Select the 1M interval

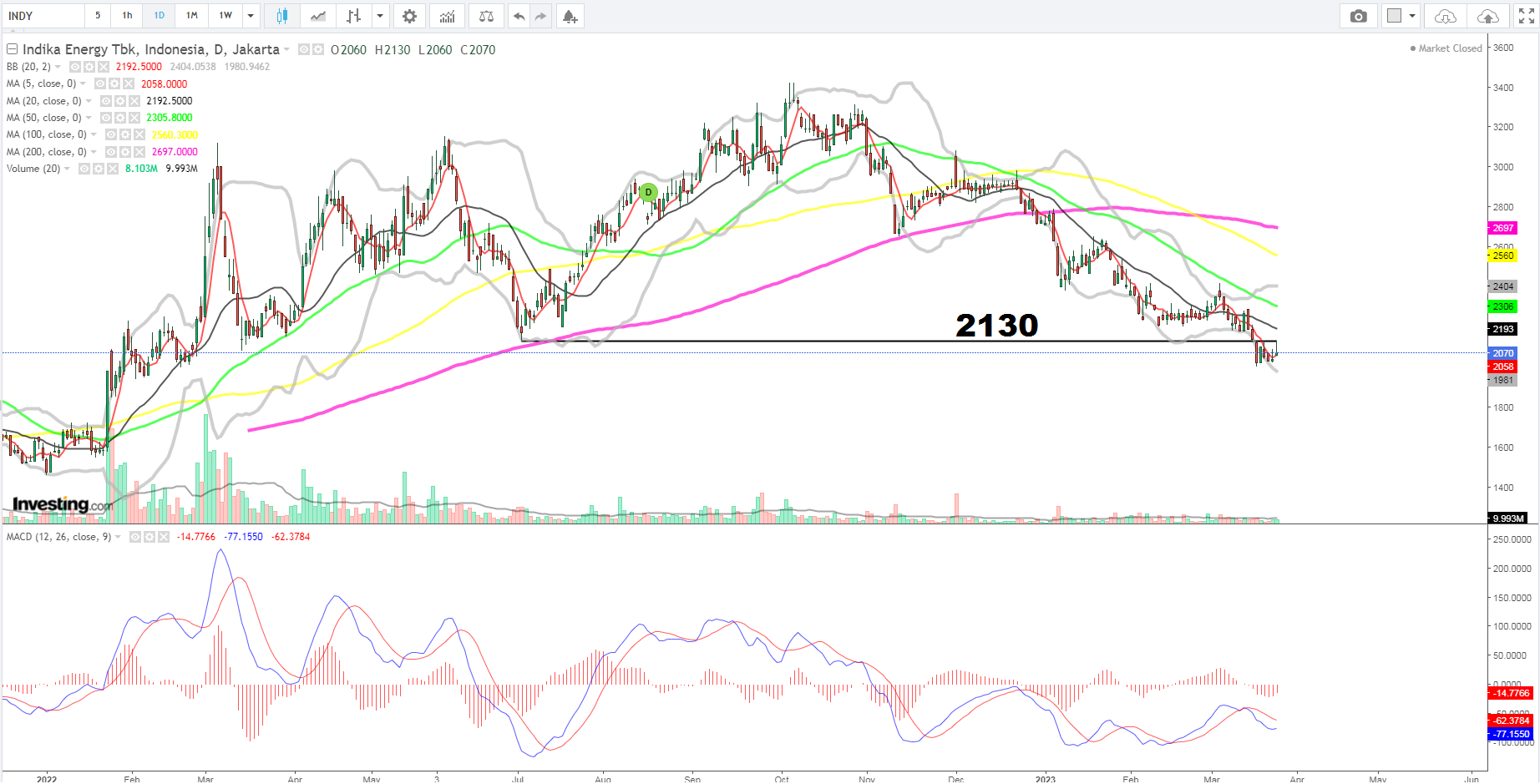pos(192,16)
